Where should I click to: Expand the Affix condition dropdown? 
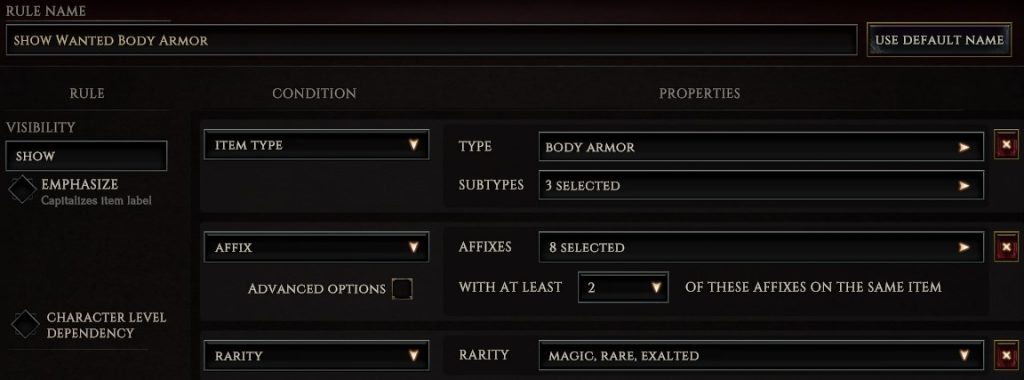point(316,247)
